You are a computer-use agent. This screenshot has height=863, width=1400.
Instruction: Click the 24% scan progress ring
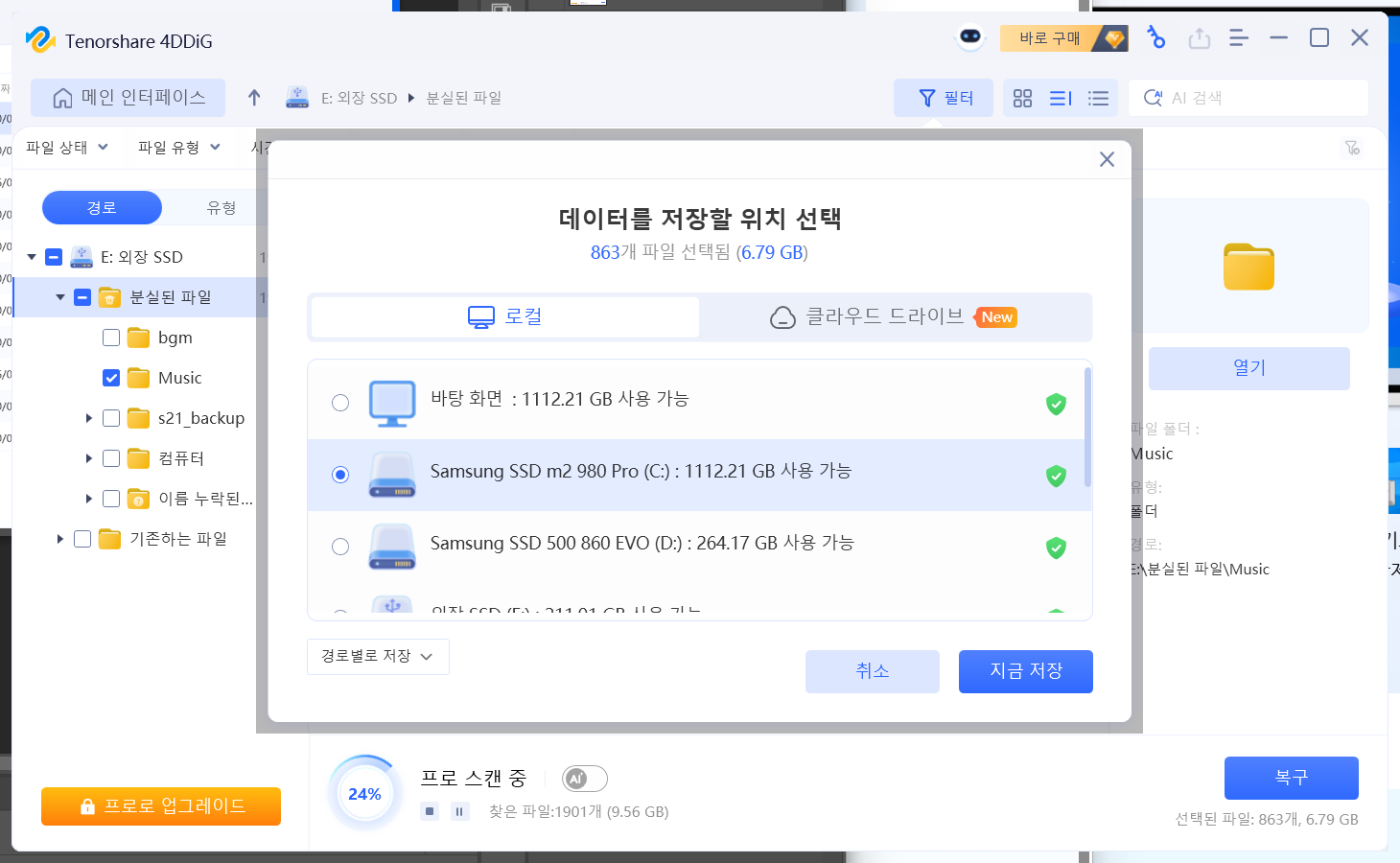pyautogui.click(x=365, y=794)
